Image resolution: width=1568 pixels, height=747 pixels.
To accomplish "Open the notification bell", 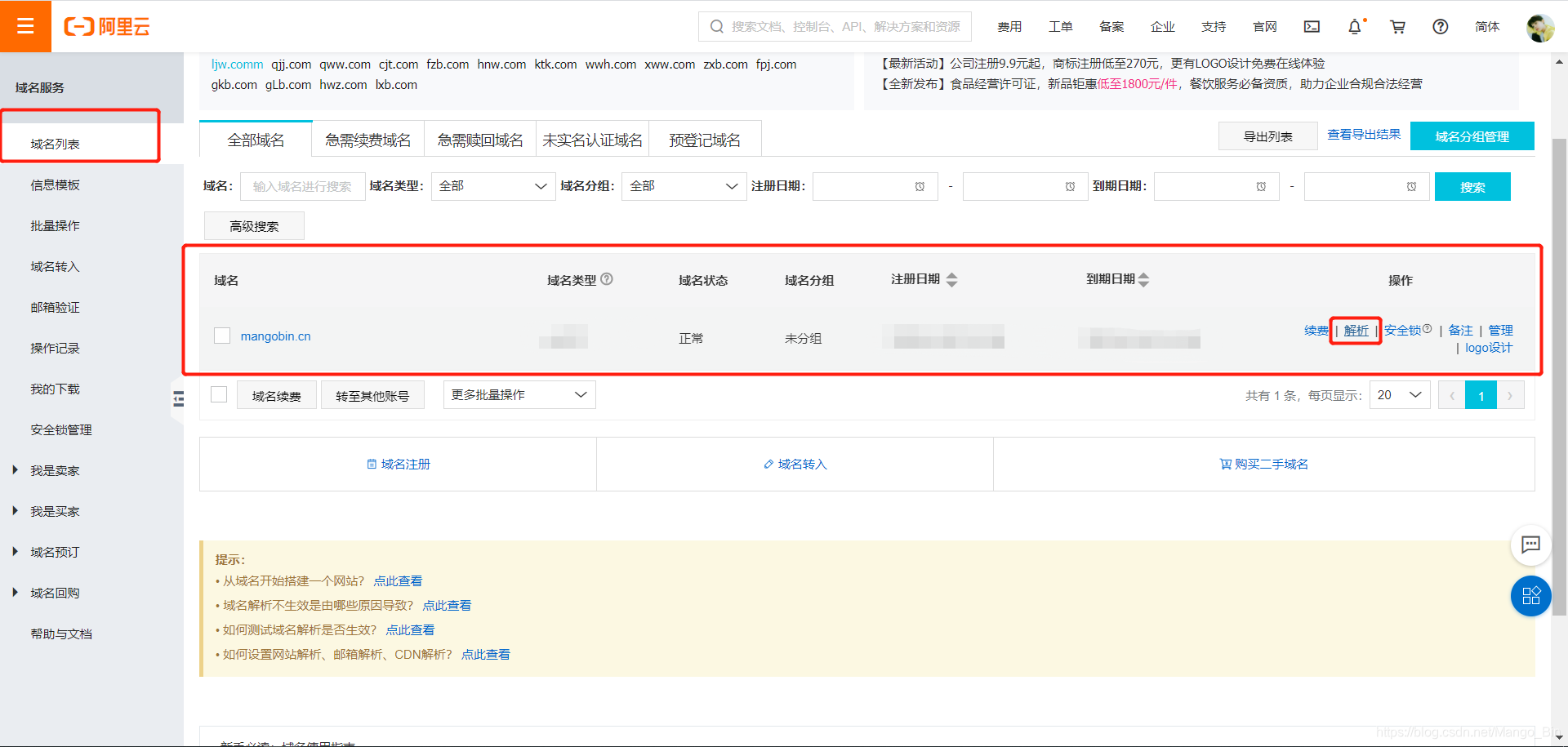I will (x=1355, y=27).
